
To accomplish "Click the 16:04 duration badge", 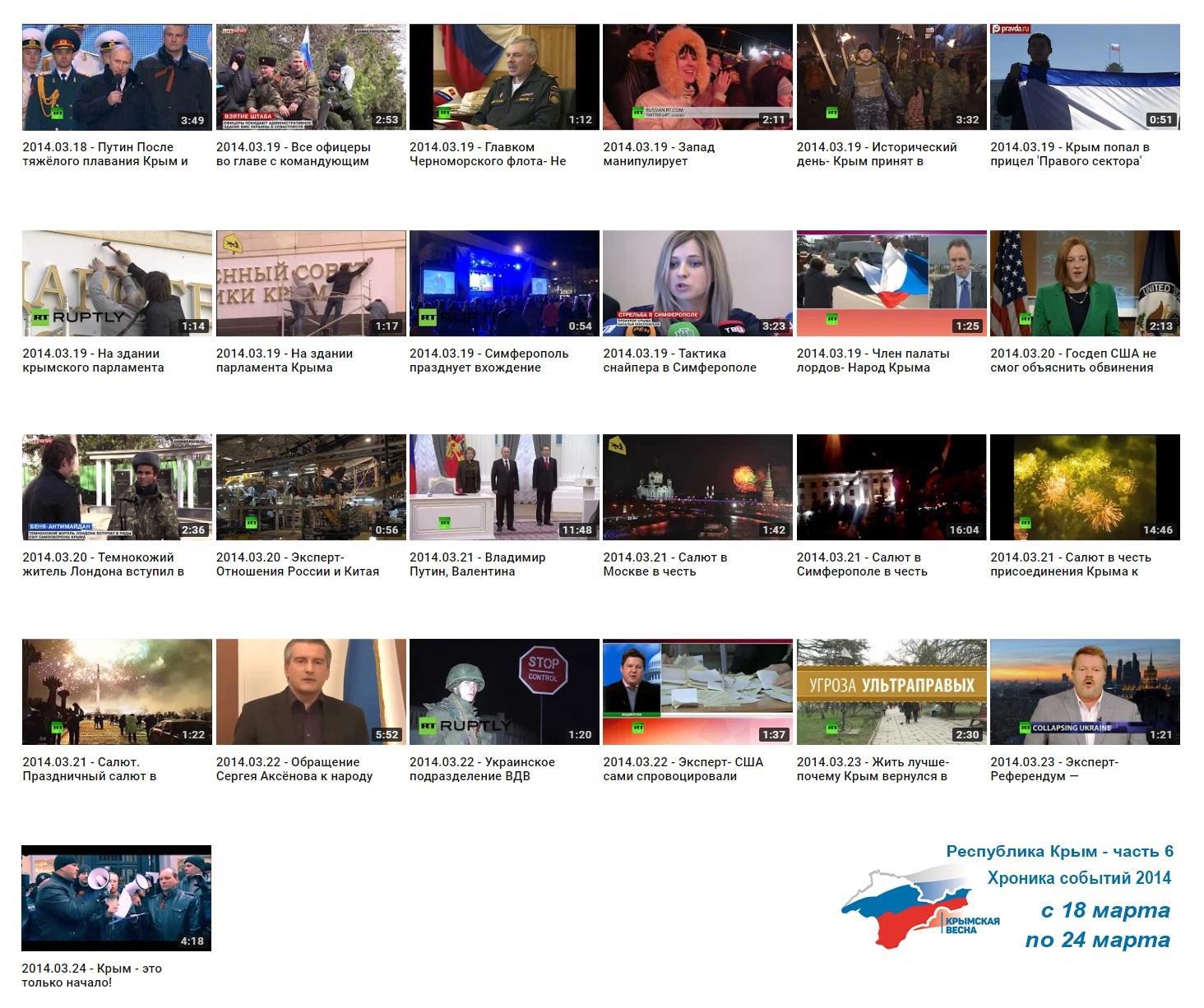I will 965,530.
